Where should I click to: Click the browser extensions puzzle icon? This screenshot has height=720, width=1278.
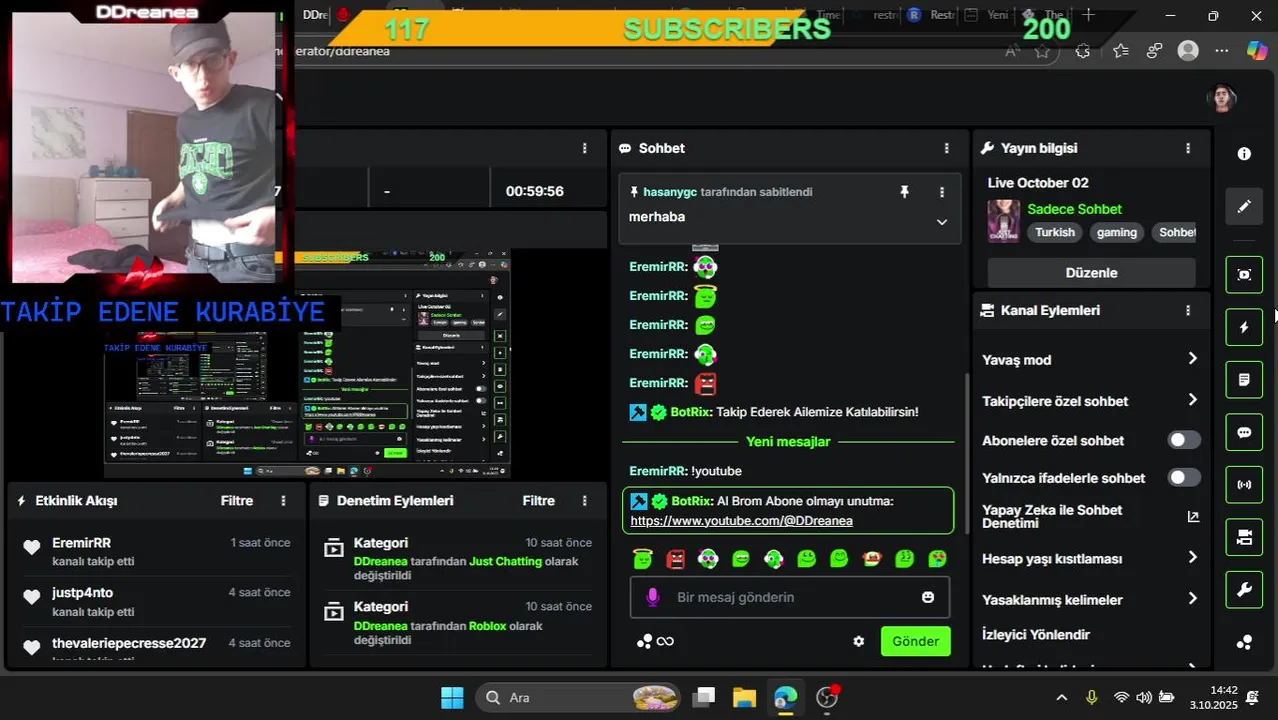1083,50
